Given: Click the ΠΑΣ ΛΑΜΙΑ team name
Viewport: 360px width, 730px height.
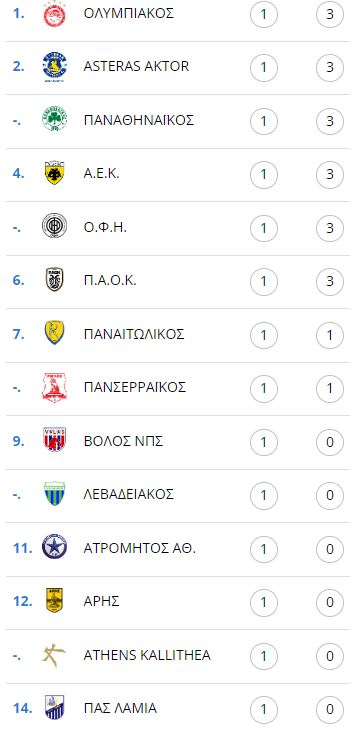Looking at the screenshot, I should (120, 708).
